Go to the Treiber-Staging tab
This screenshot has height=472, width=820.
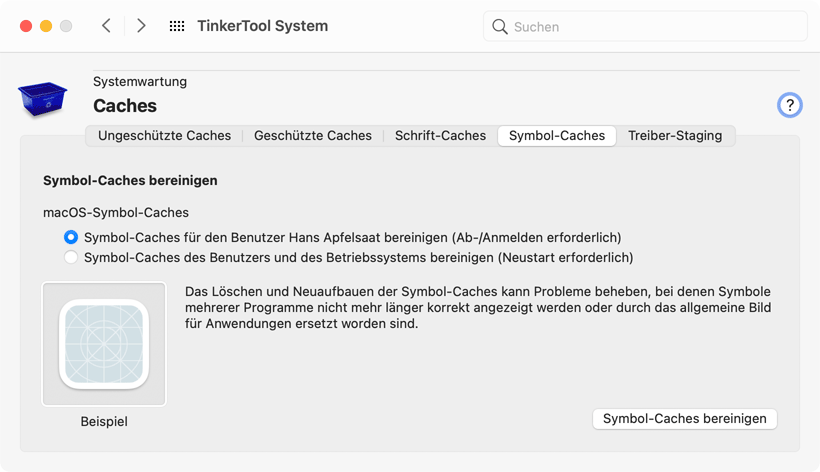click(x=675, y=136)
